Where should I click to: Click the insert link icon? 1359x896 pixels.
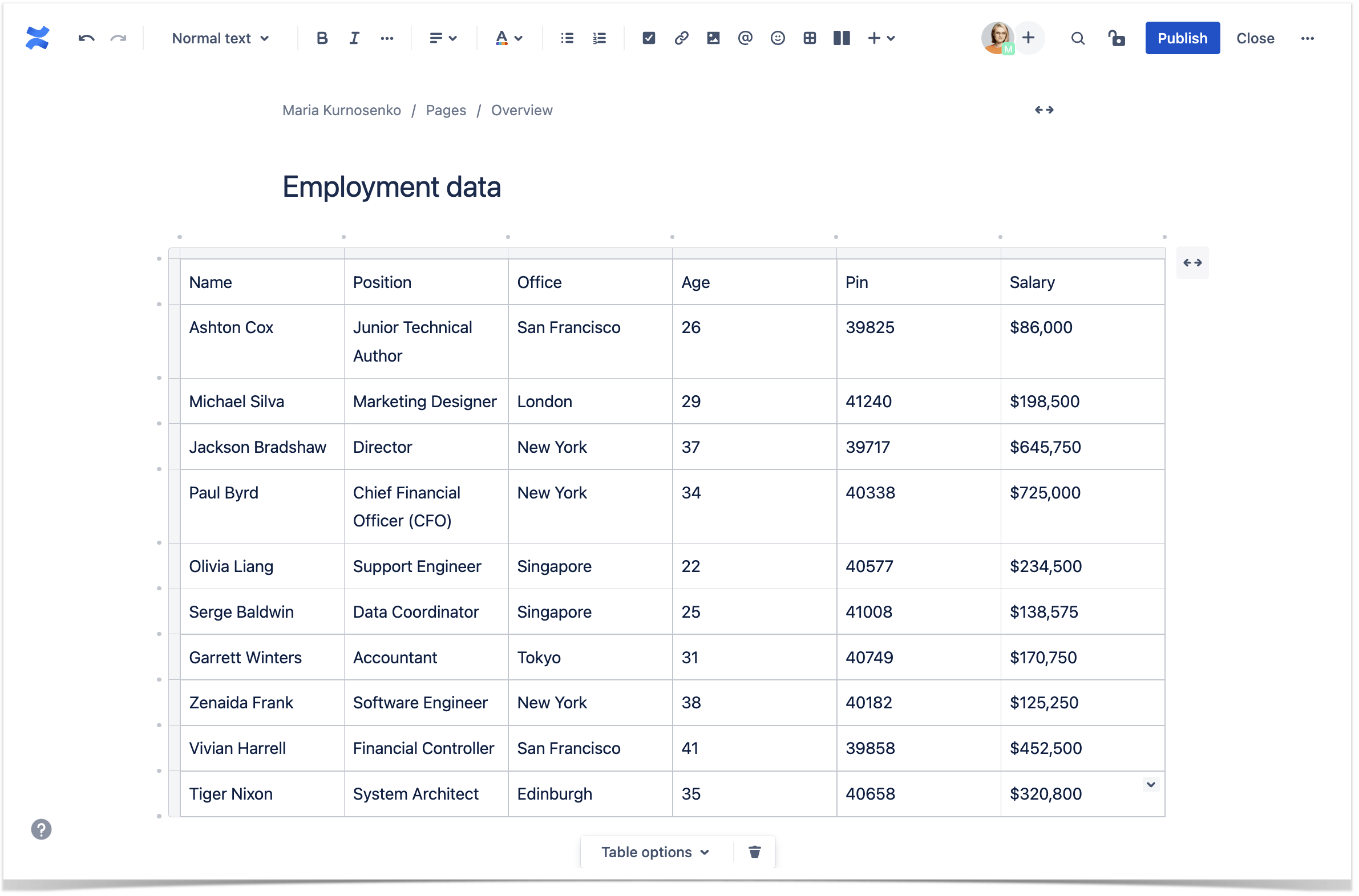(x=678, y=38)
